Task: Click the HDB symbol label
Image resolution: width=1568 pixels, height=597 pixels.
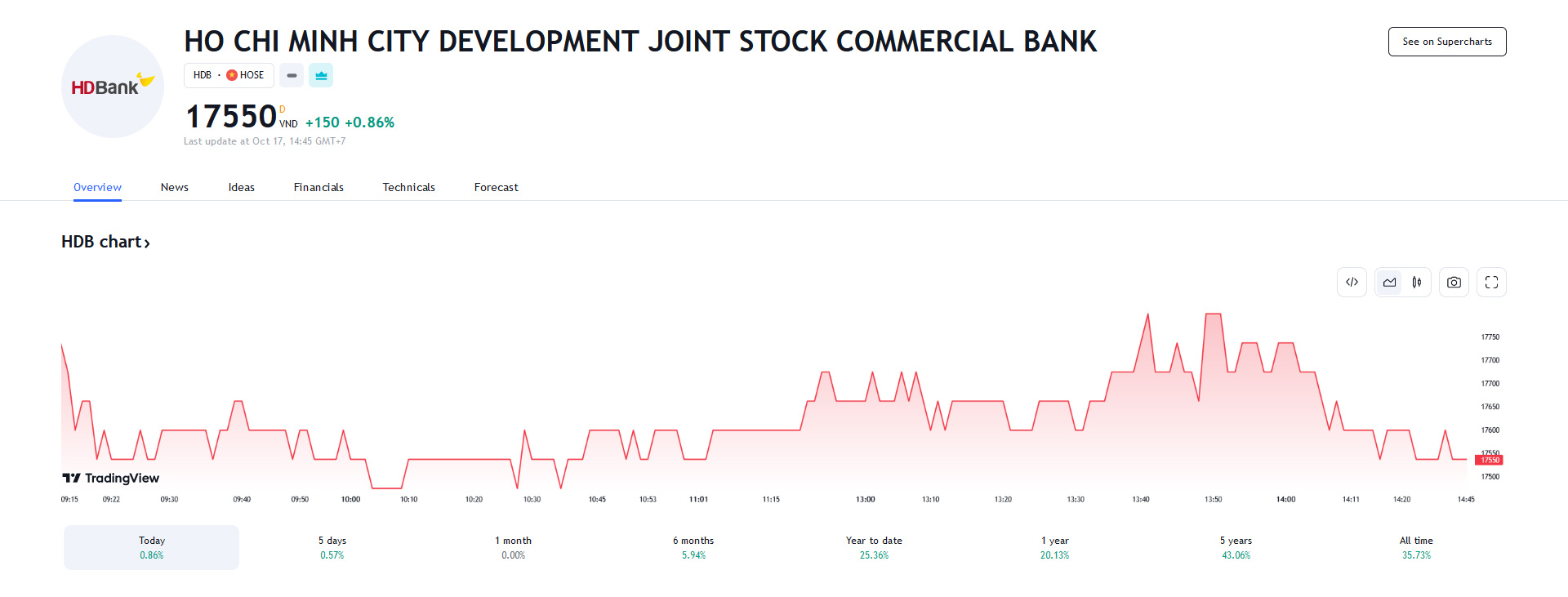Action: click(x=203, y=75)
